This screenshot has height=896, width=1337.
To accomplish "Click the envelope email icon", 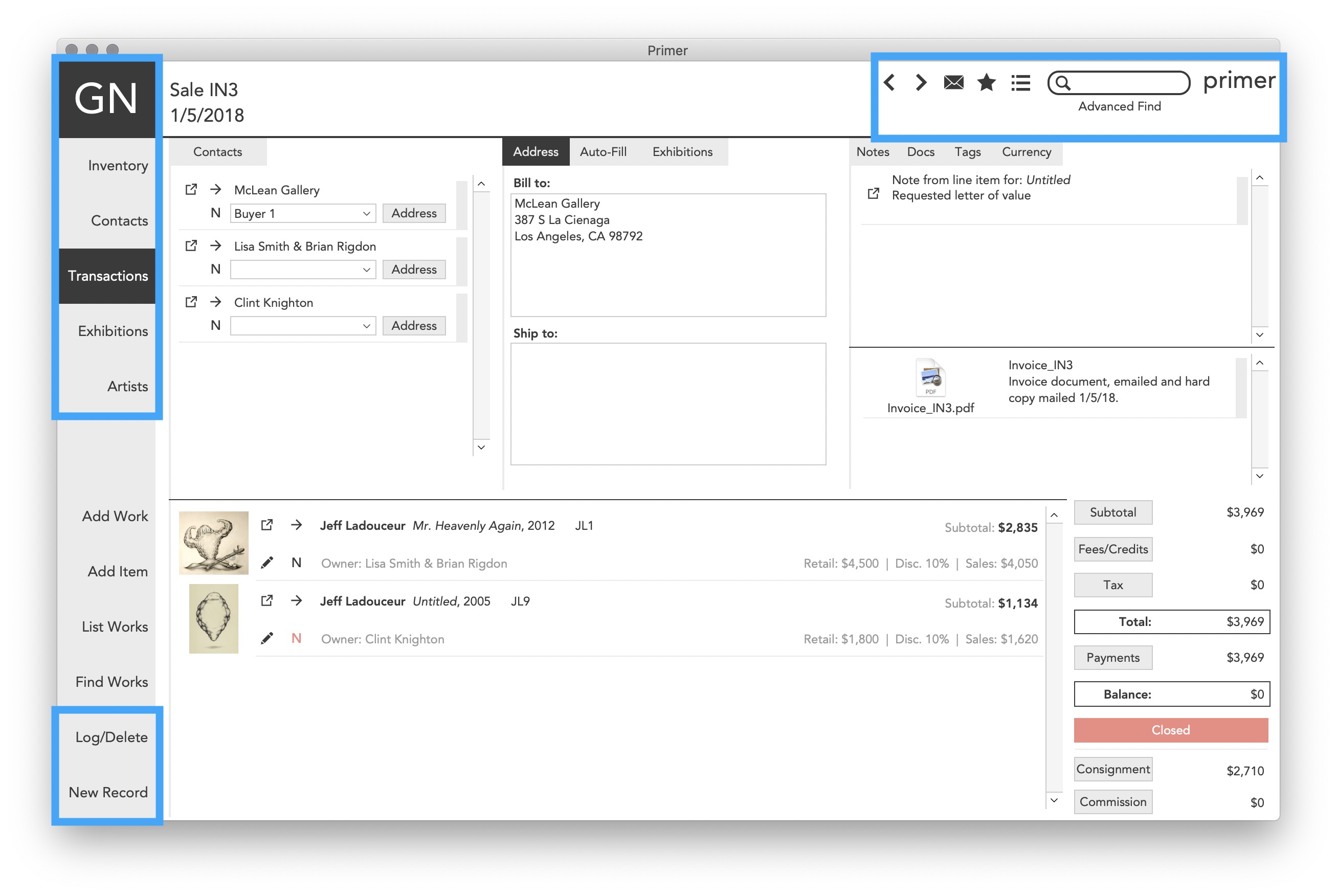I will (x=953, y=83).
